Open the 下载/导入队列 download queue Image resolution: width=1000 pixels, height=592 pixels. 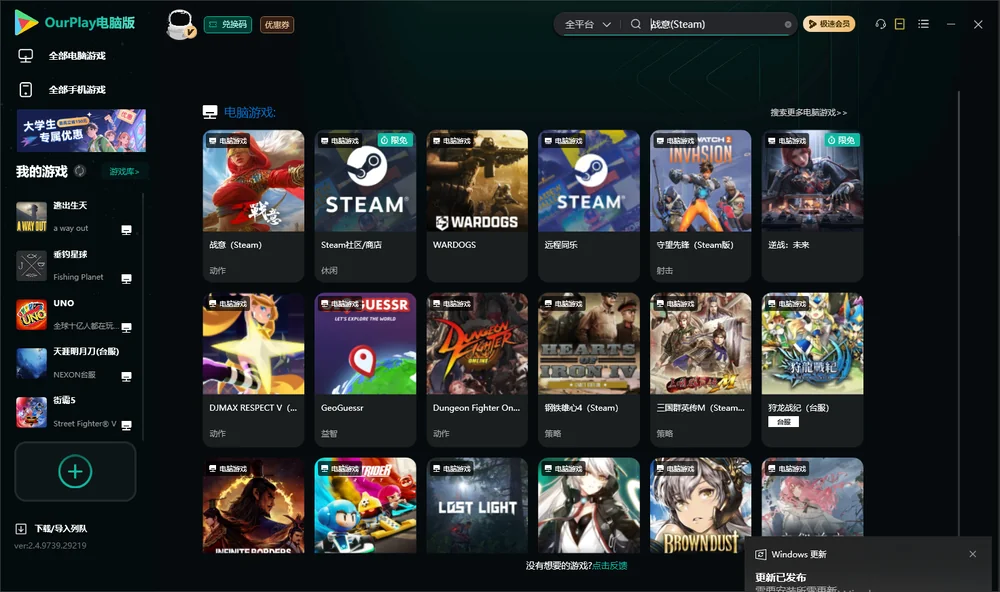click(52, 528)
